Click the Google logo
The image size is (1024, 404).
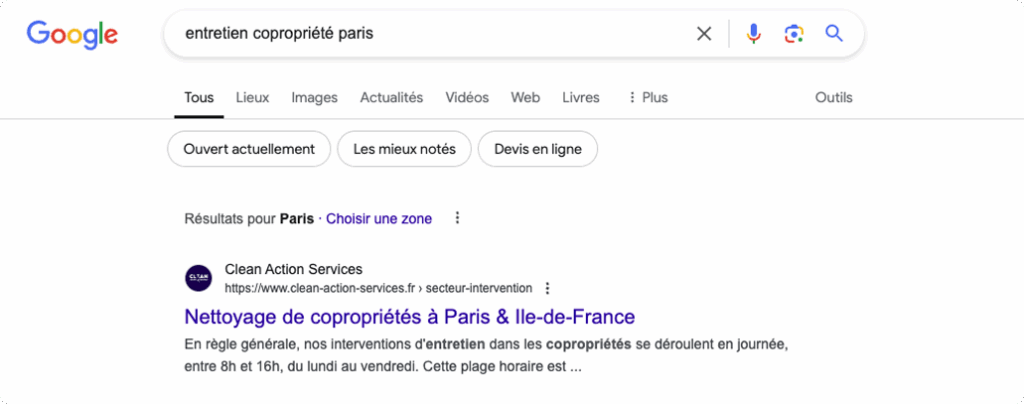(72, 34)
